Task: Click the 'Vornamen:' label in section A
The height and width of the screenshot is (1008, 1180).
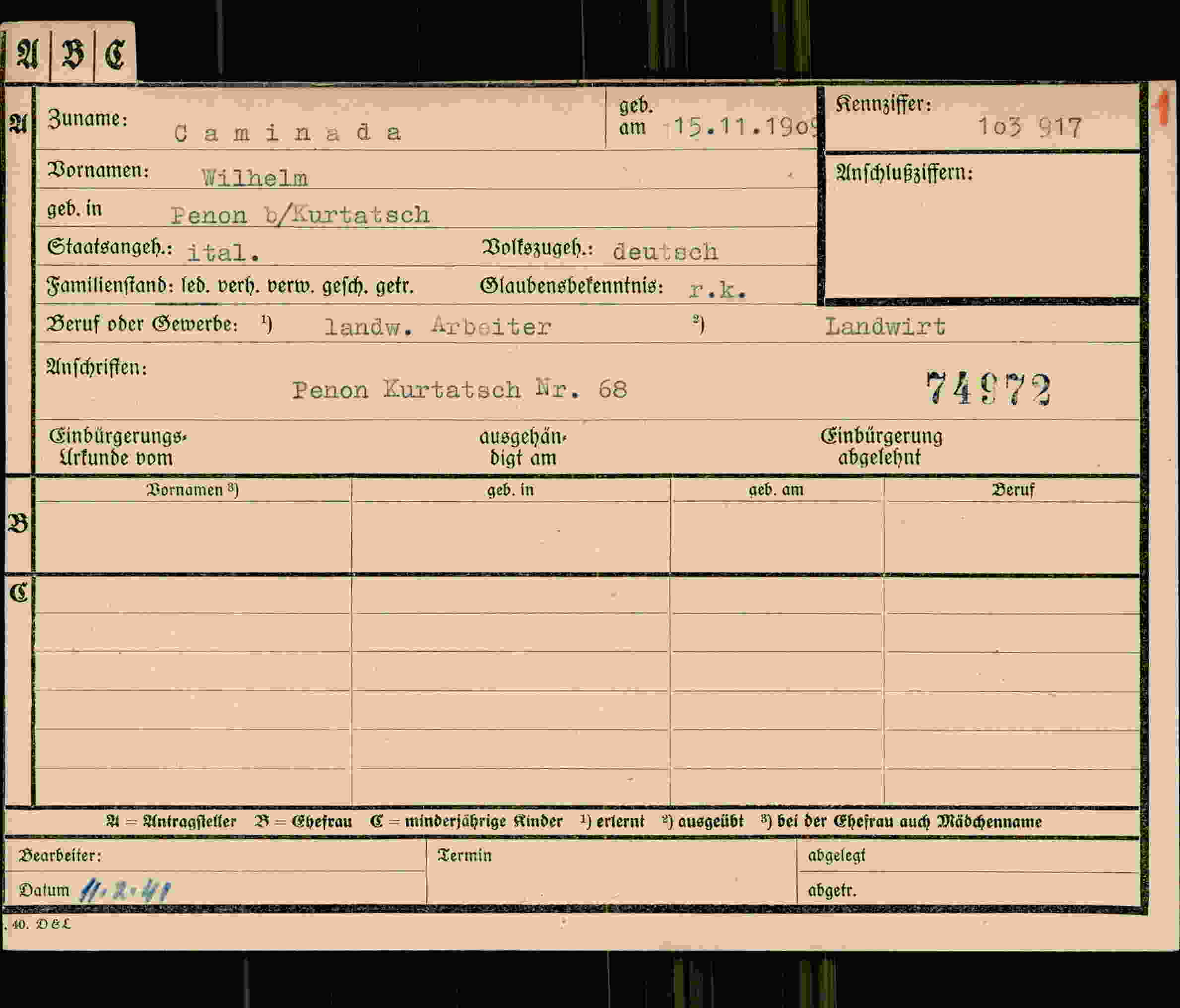Action: pos(98,170)
